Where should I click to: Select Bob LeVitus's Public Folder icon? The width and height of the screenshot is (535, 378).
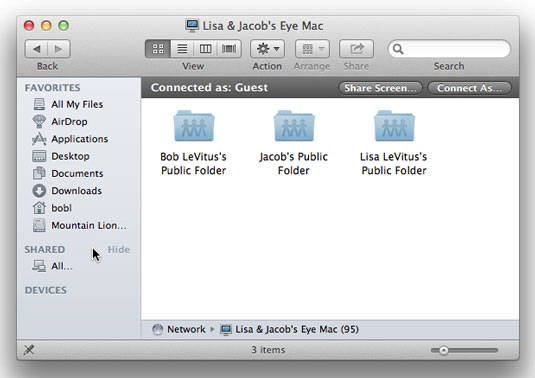pos(194,126)
